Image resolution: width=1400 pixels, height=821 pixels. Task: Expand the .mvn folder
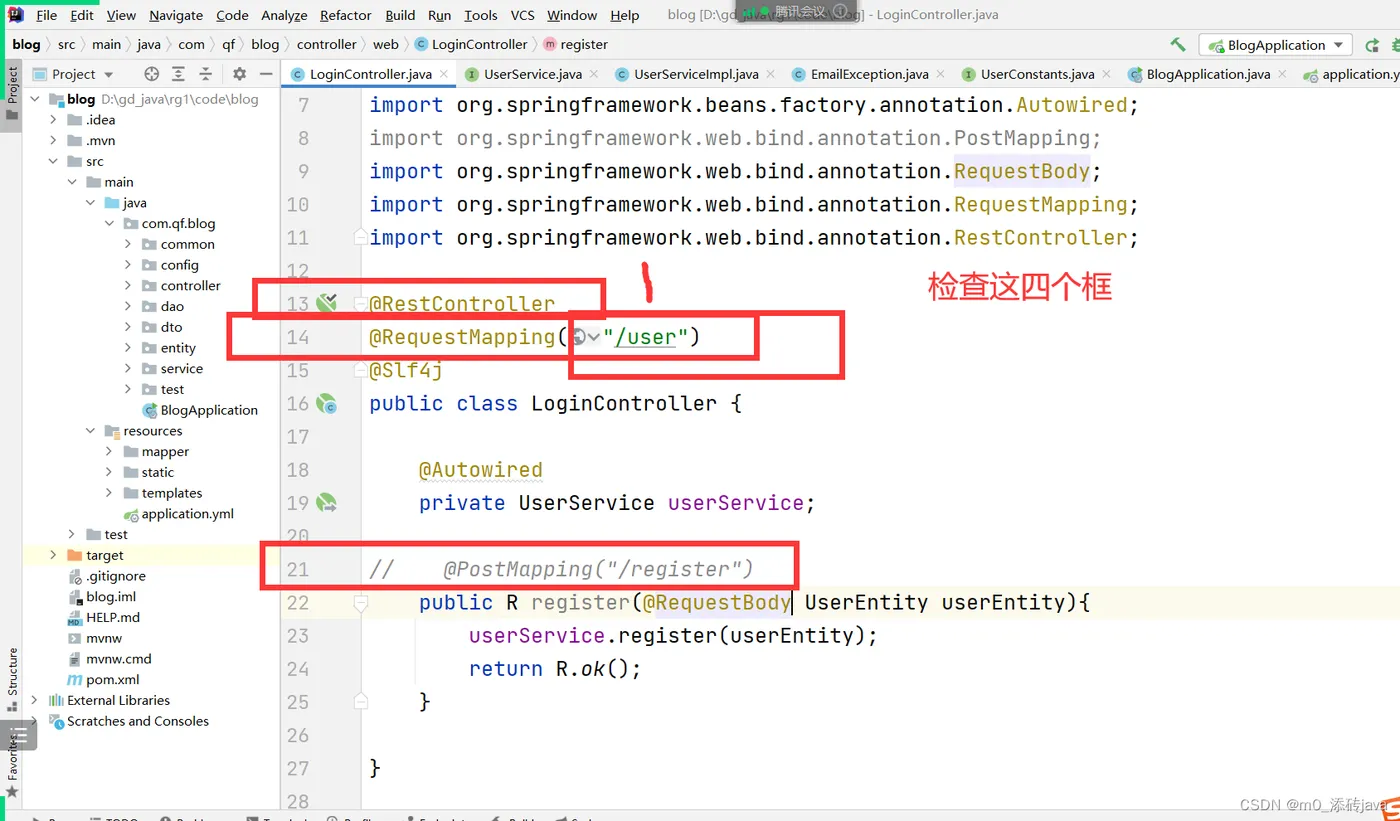55,141
